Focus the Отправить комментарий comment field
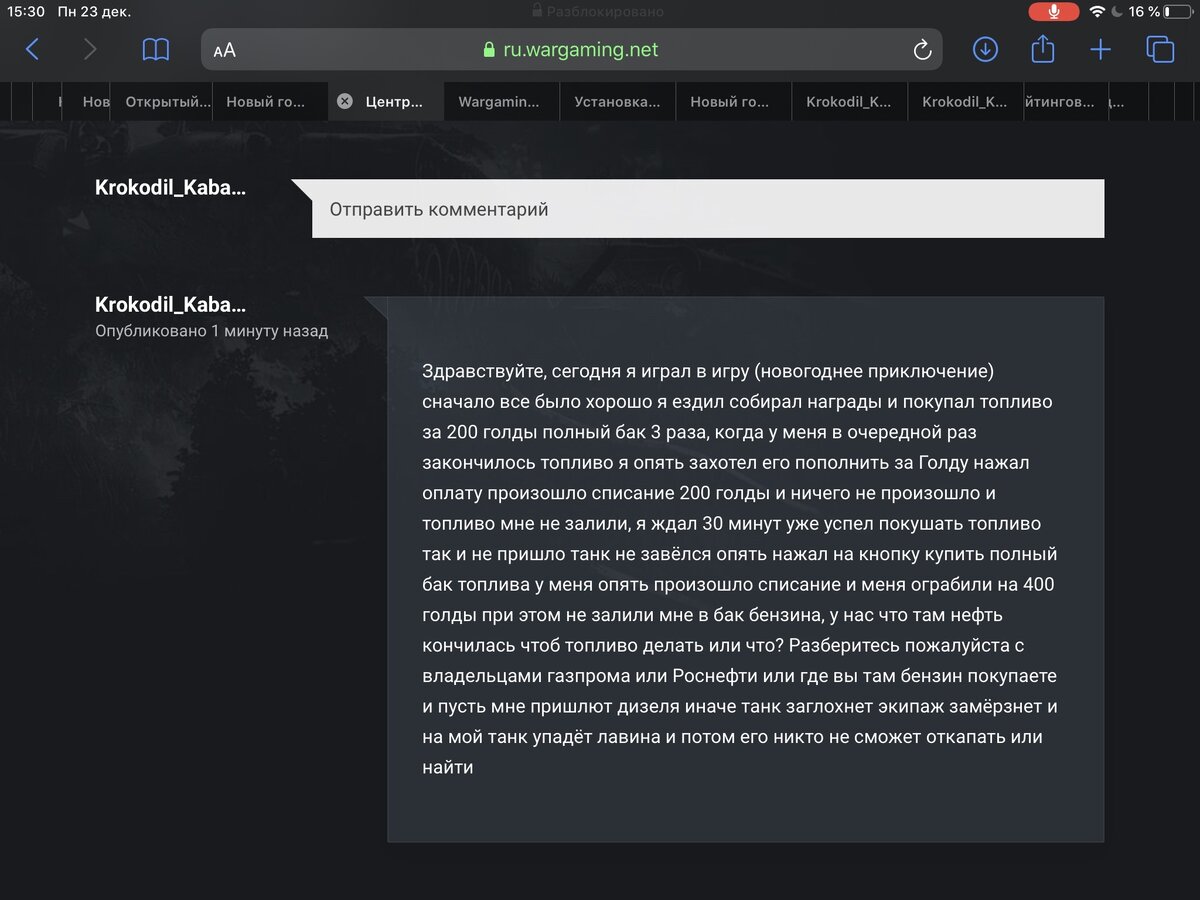The width and height of the screenshot is (1200, 900). [x=708, y=209]
